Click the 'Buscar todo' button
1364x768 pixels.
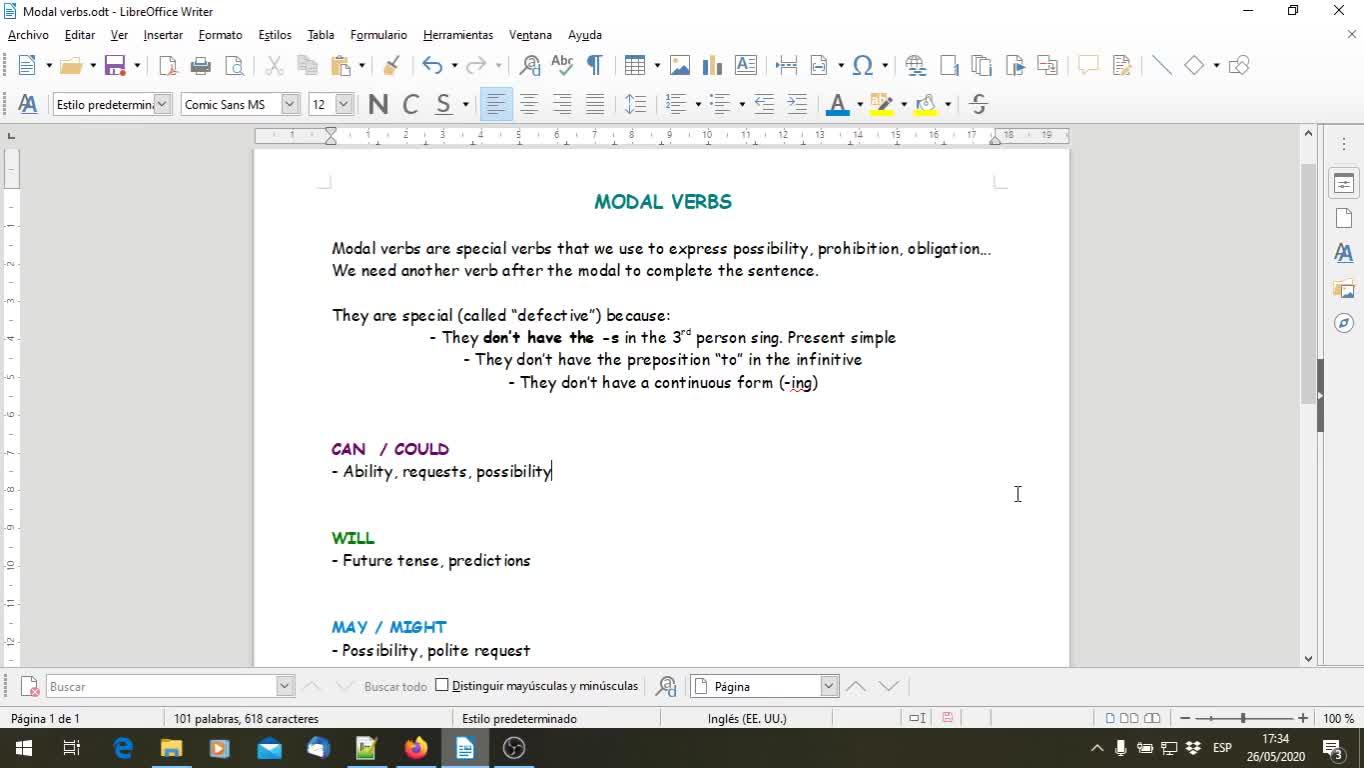[395, 686]
